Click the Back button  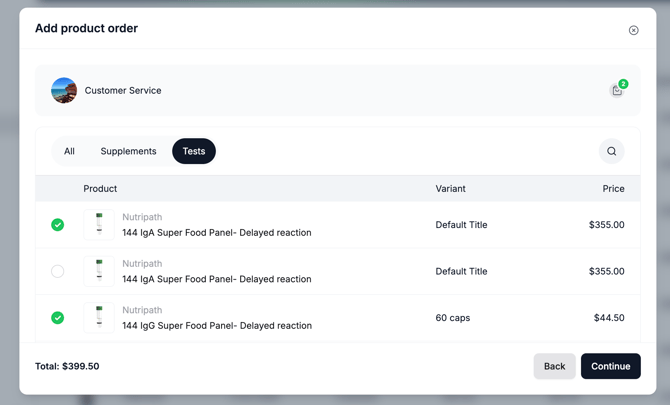(554, 366)
